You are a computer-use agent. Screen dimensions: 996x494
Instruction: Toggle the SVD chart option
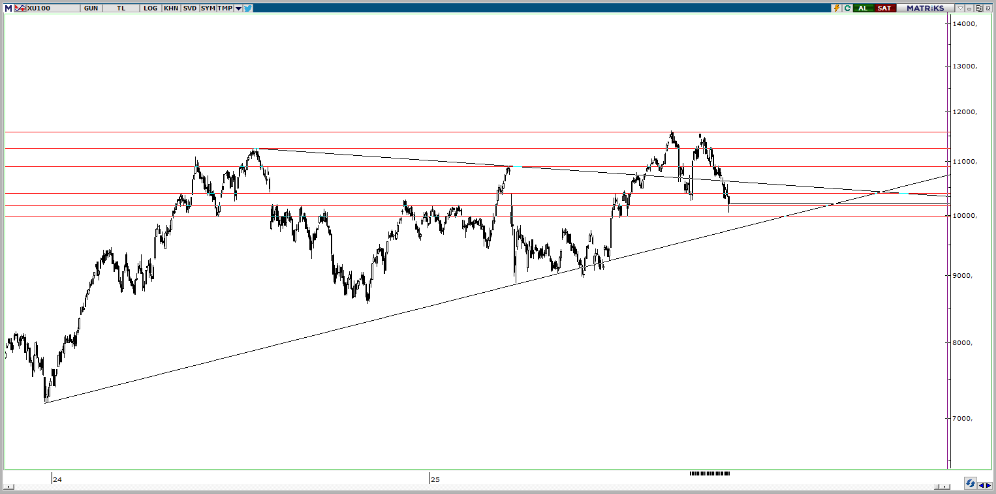point(189,7)
